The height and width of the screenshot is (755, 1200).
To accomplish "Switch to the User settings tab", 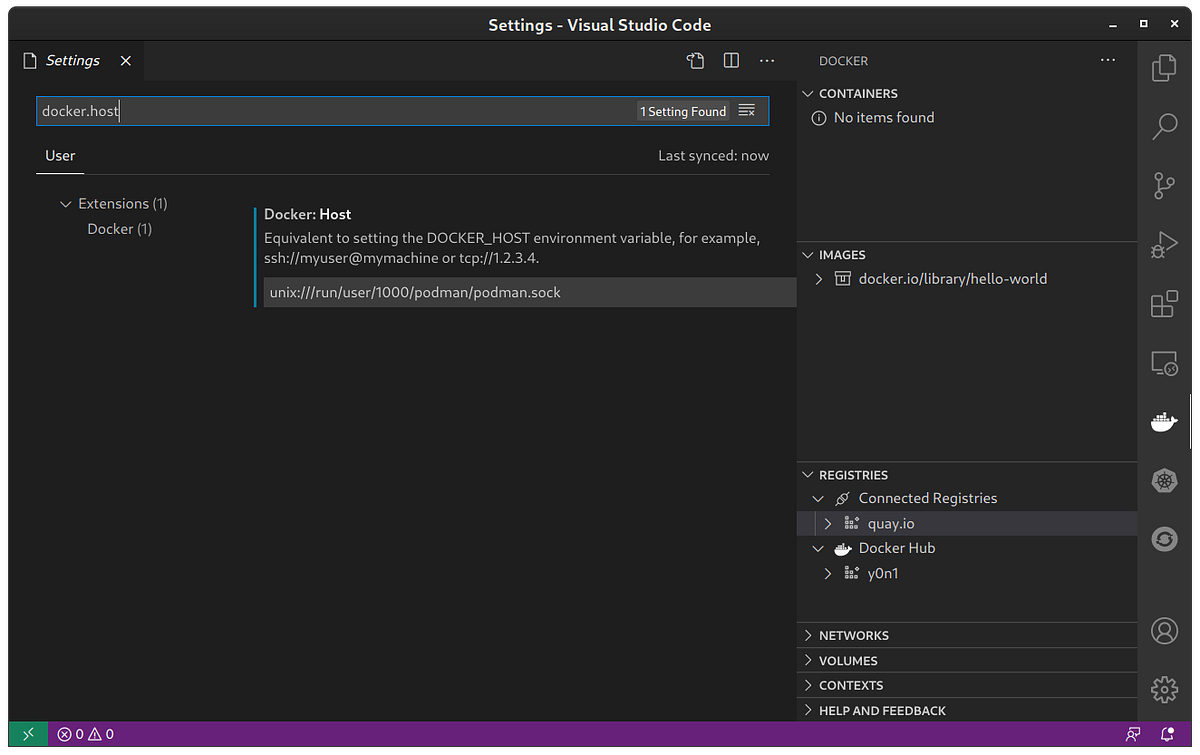I will pyautogui.click(x=60, y=155).
